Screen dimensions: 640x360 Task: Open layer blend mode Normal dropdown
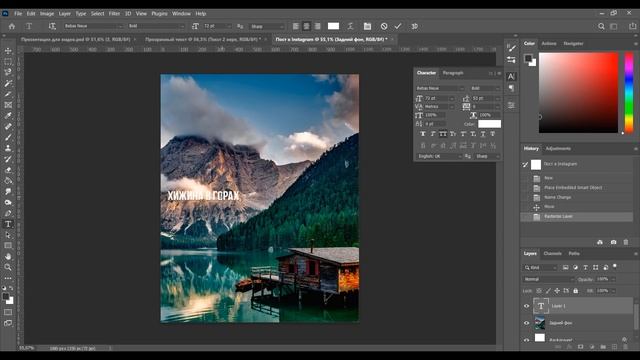pos(548,279)
